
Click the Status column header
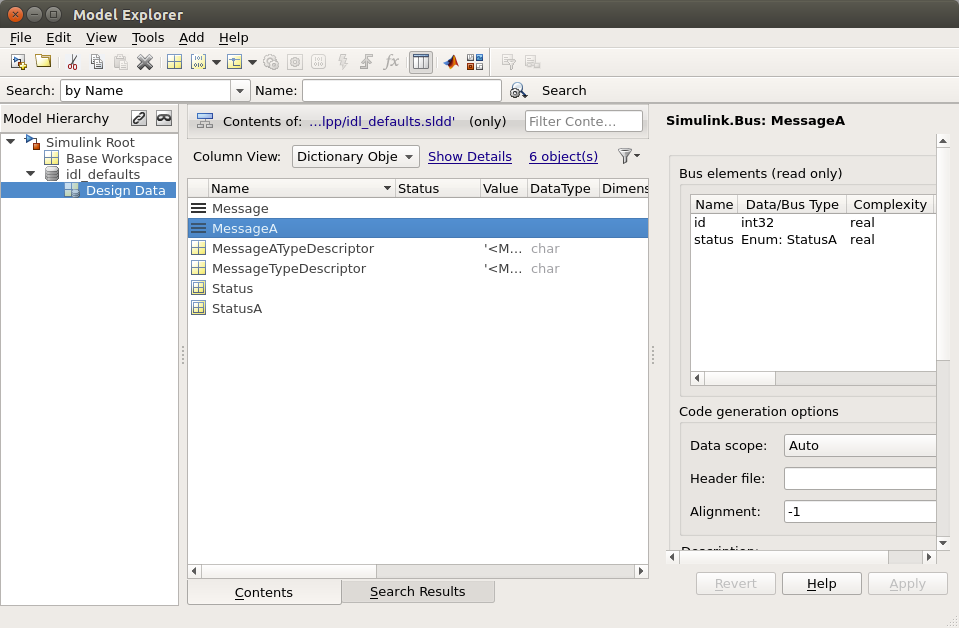click(437, 188)
